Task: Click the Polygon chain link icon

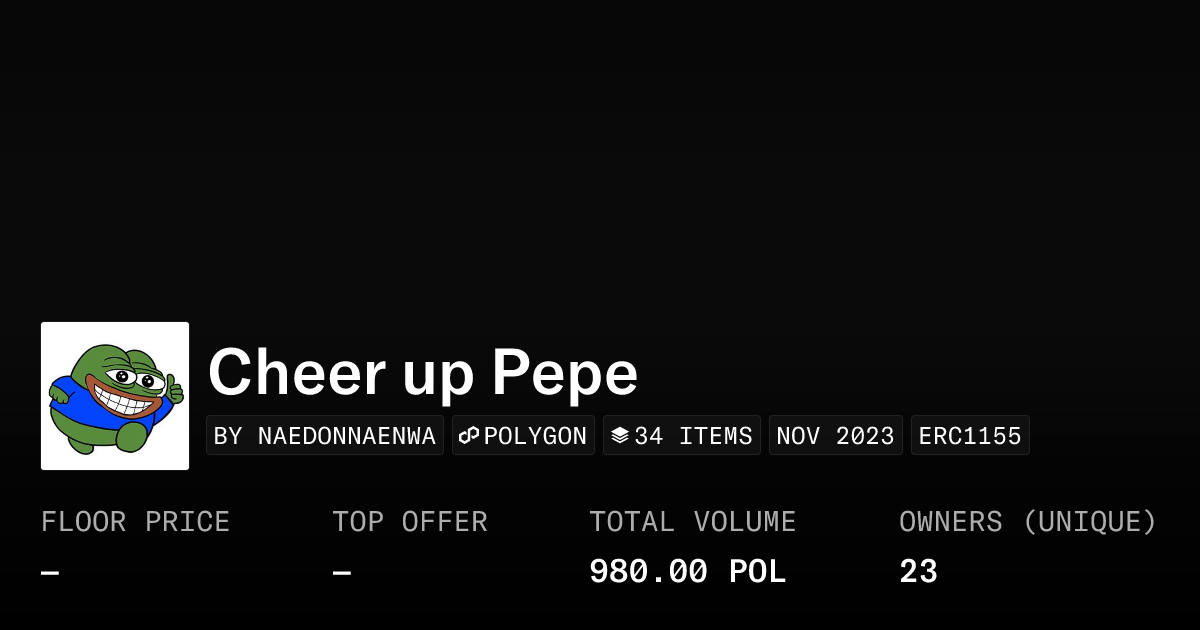Action: (469, 436)
